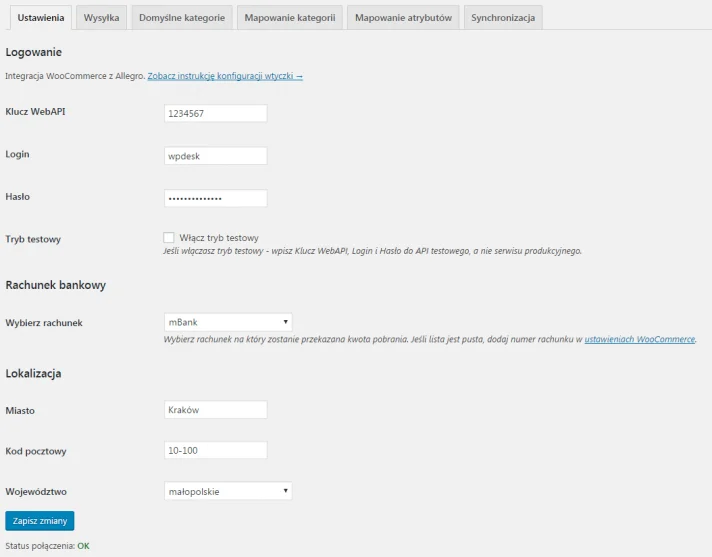Switch to the Ustawienia tab
Viewport: 712px width, 557px height.
click(40, 18)
